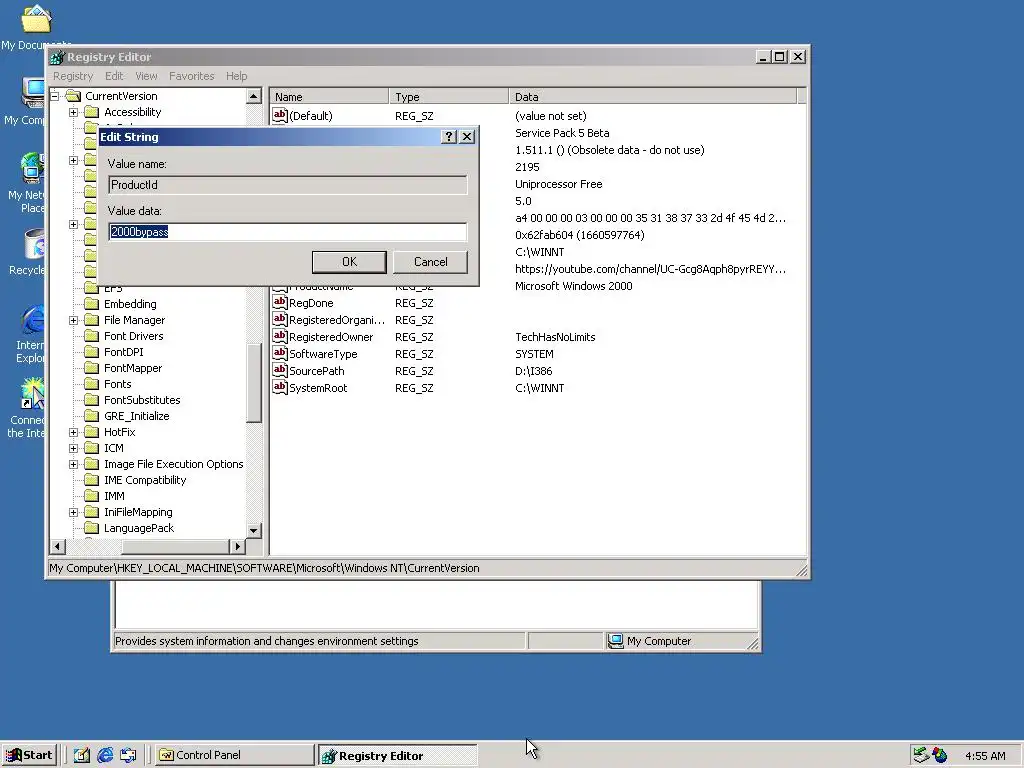Launch Internet Explorer from quick launch
This screenshot has width=1024, height=768.
105,756
